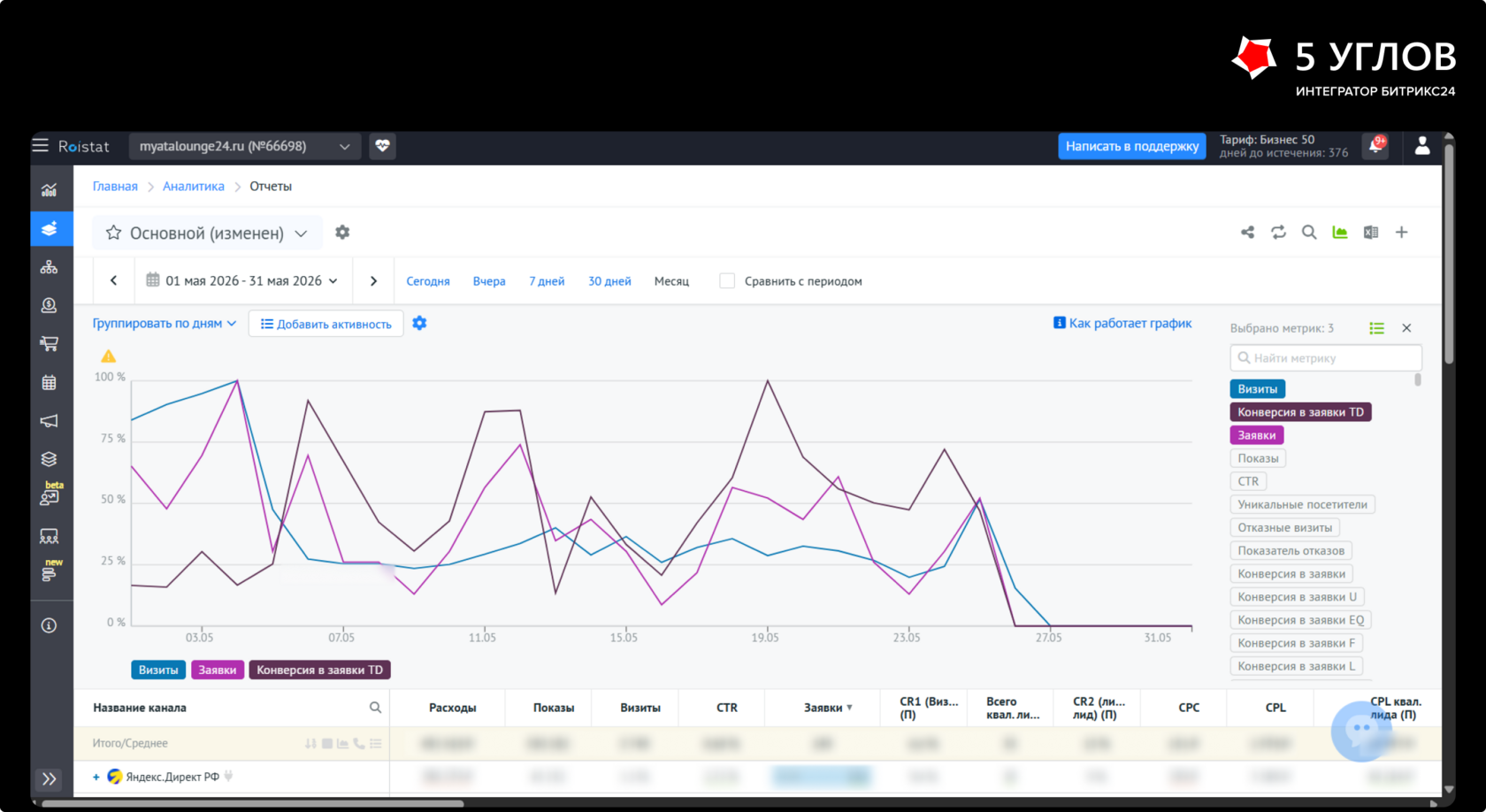Select Показатель отказов metric tag
The image size is (1486, 812).
click(x=1291, y=550)
